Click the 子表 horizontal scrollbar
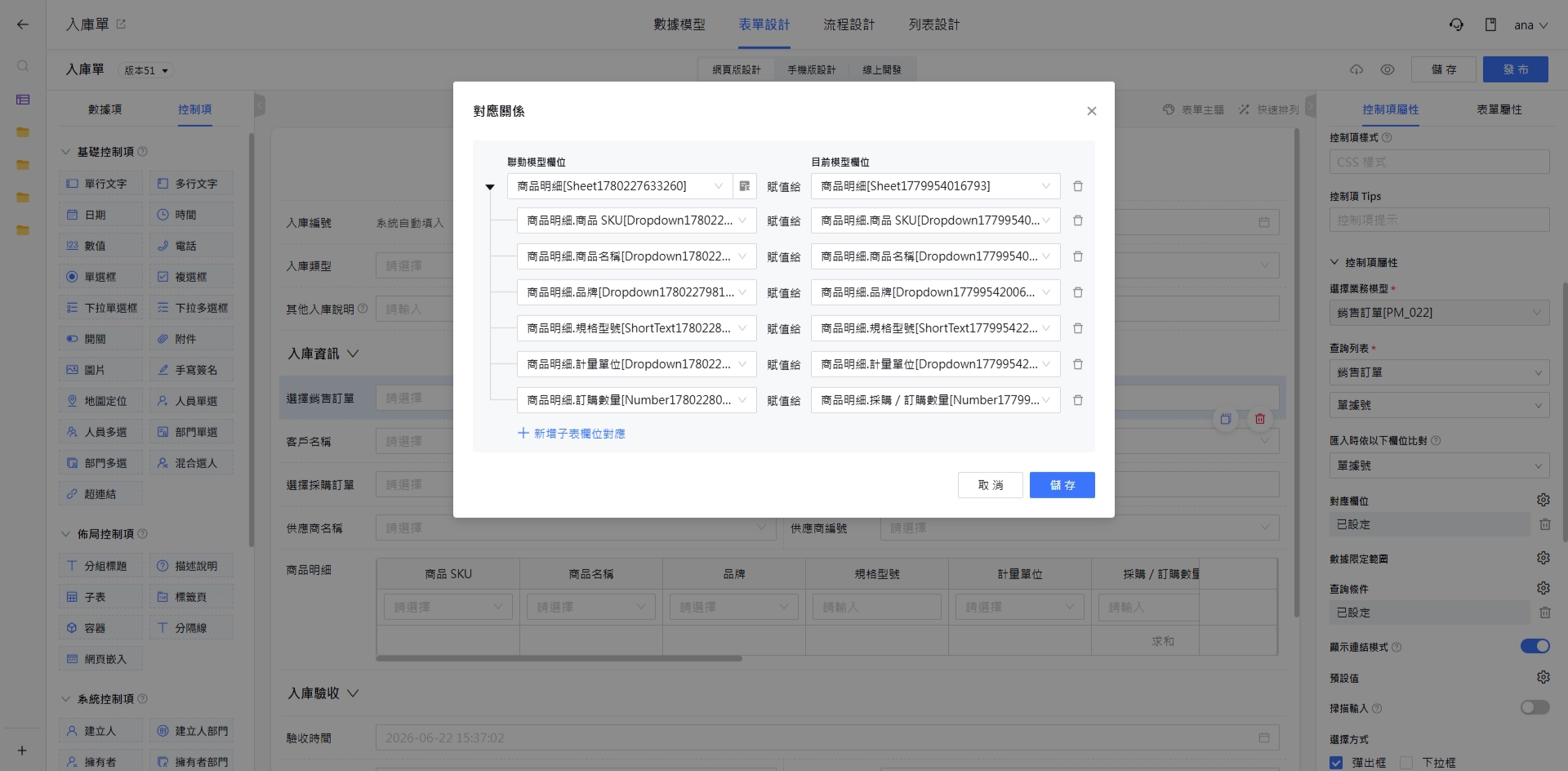This screenshot has height=771, width=1568. [x=559, y=658]
